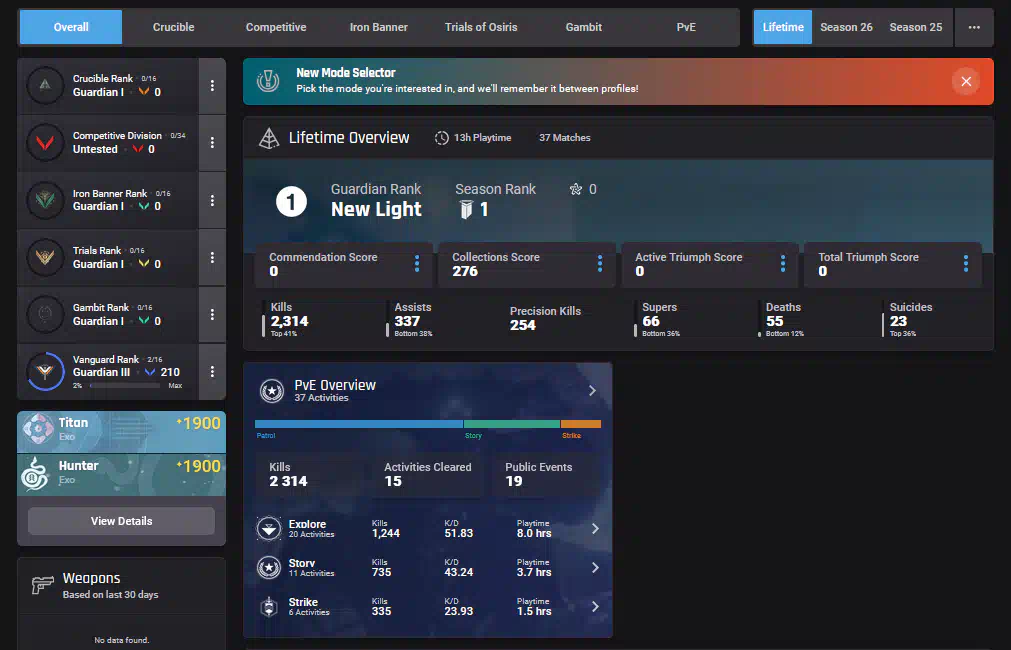Screen dimensions: 1011x650
Task: Click the Trials Rank emblem icon
Action: [45, 257]
